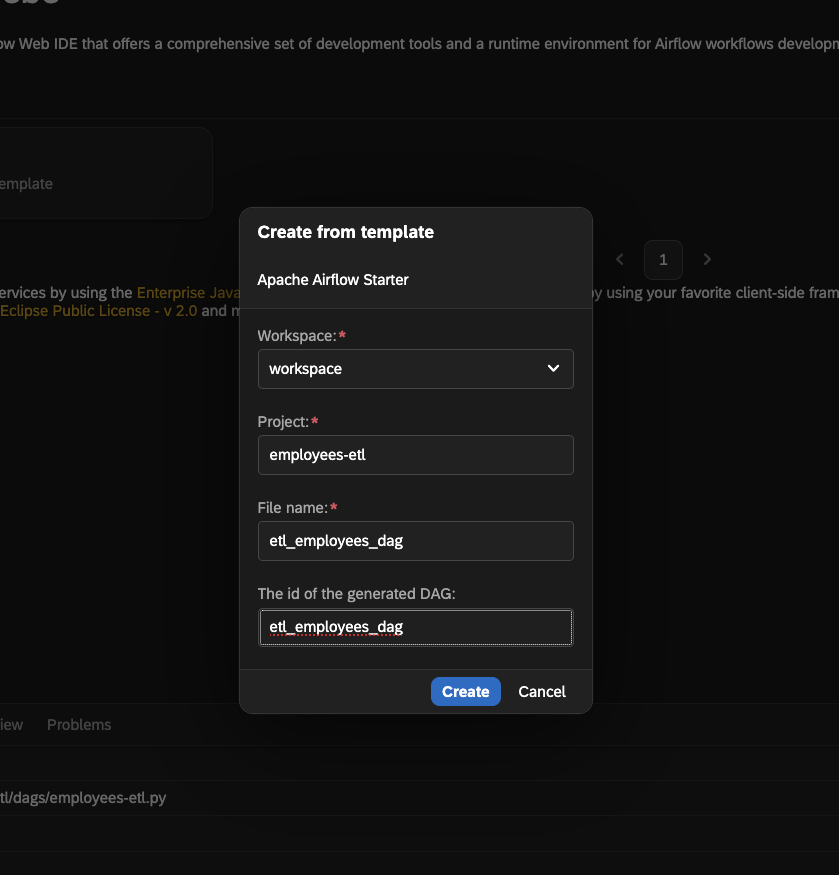Follow the Enterprise Java link

pos(188,292)
